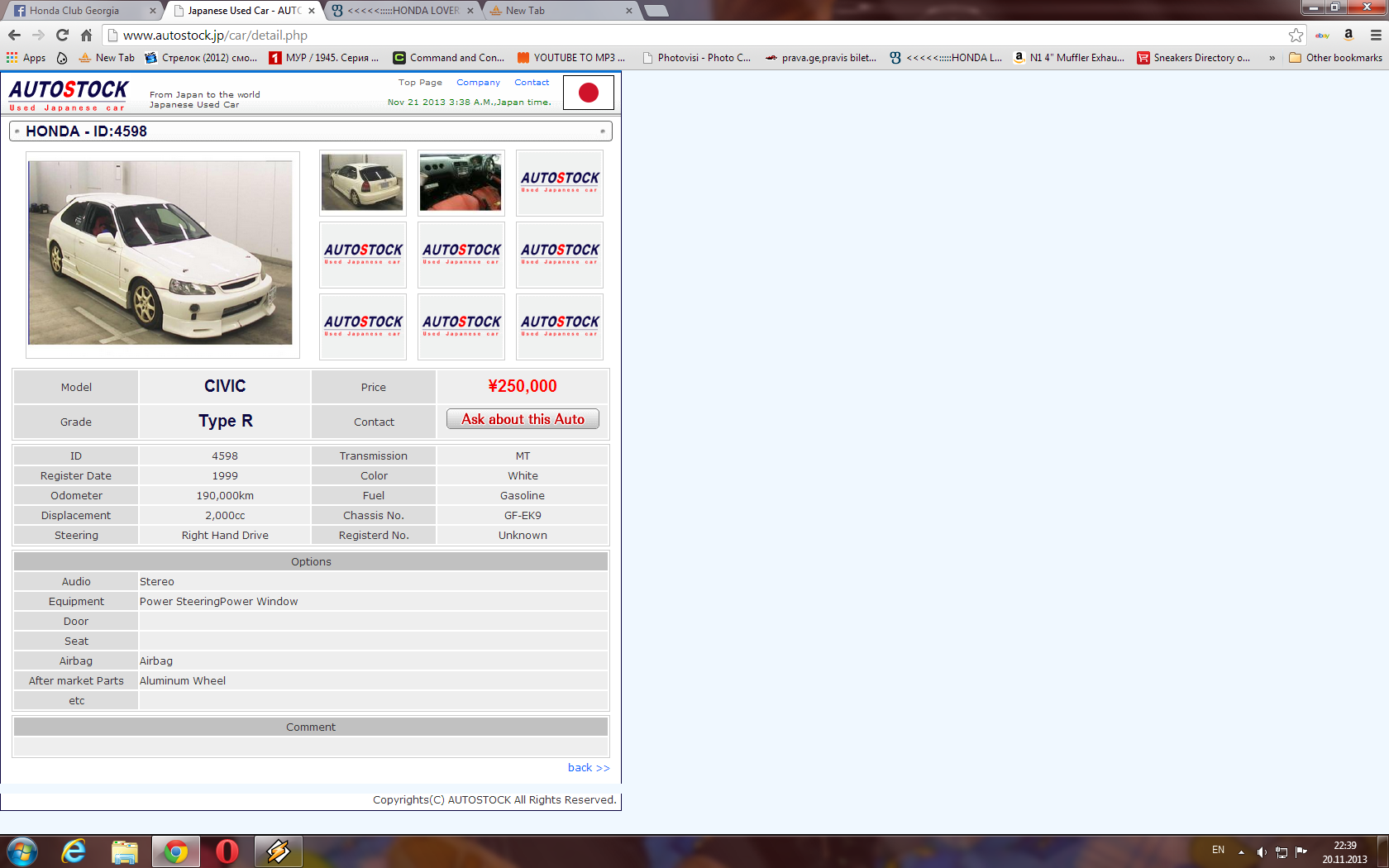Viewport: 1389px width, 868px height.
Task: Open the prava.ge bookmark
Action: coord(821,58)
